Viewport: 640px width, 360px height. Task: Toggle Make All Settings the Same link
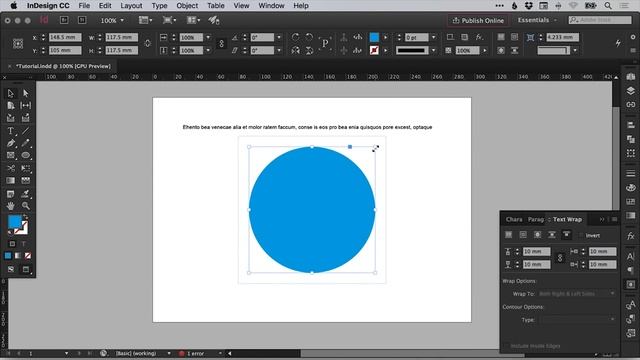(560, 258)
